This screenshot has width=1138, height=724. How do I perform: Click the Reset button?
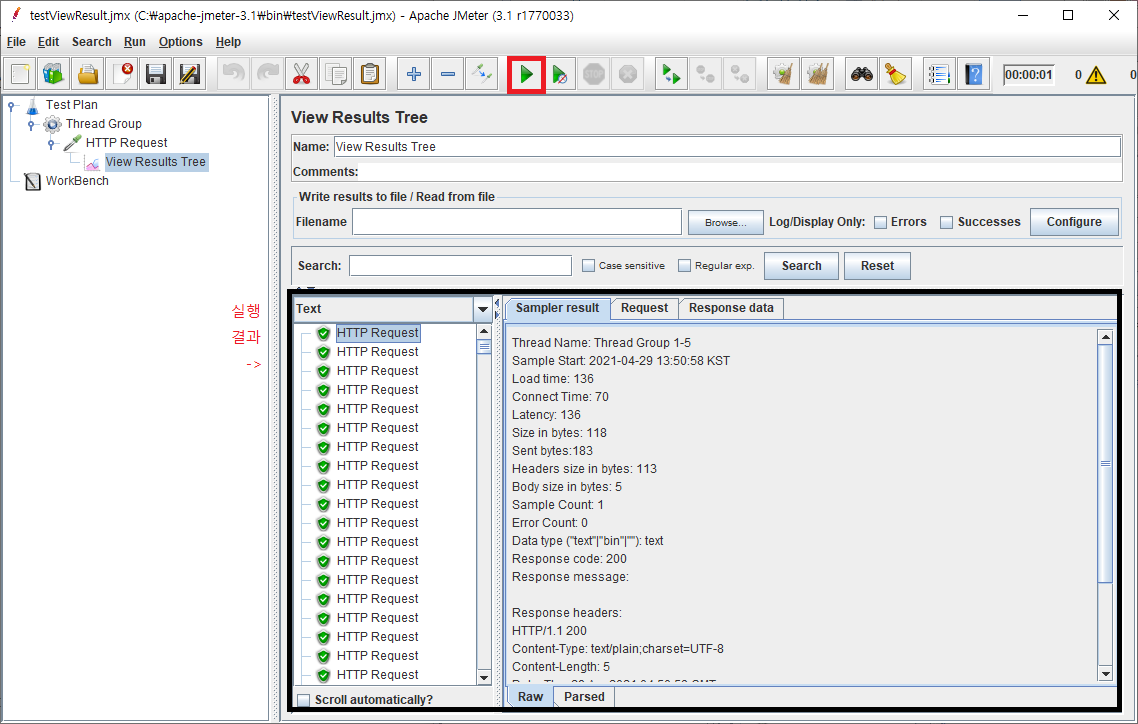pos(877,266)
